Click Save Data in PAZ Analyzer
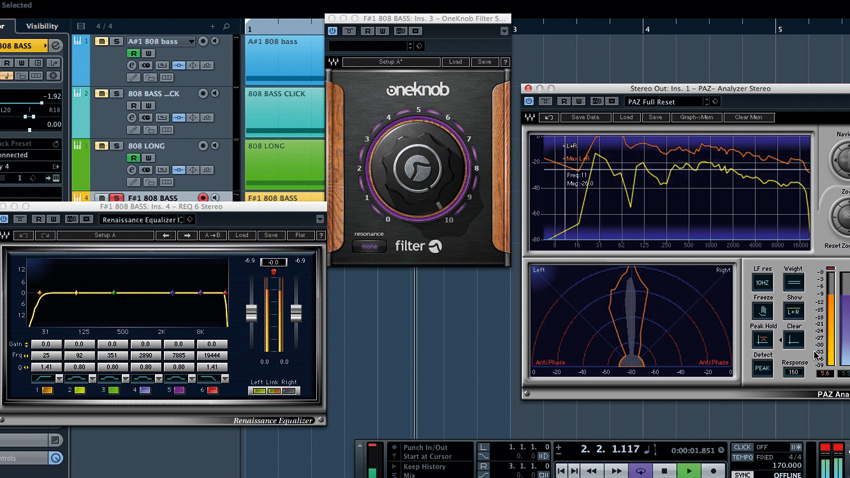850x478 pixels. pos(585,117)
